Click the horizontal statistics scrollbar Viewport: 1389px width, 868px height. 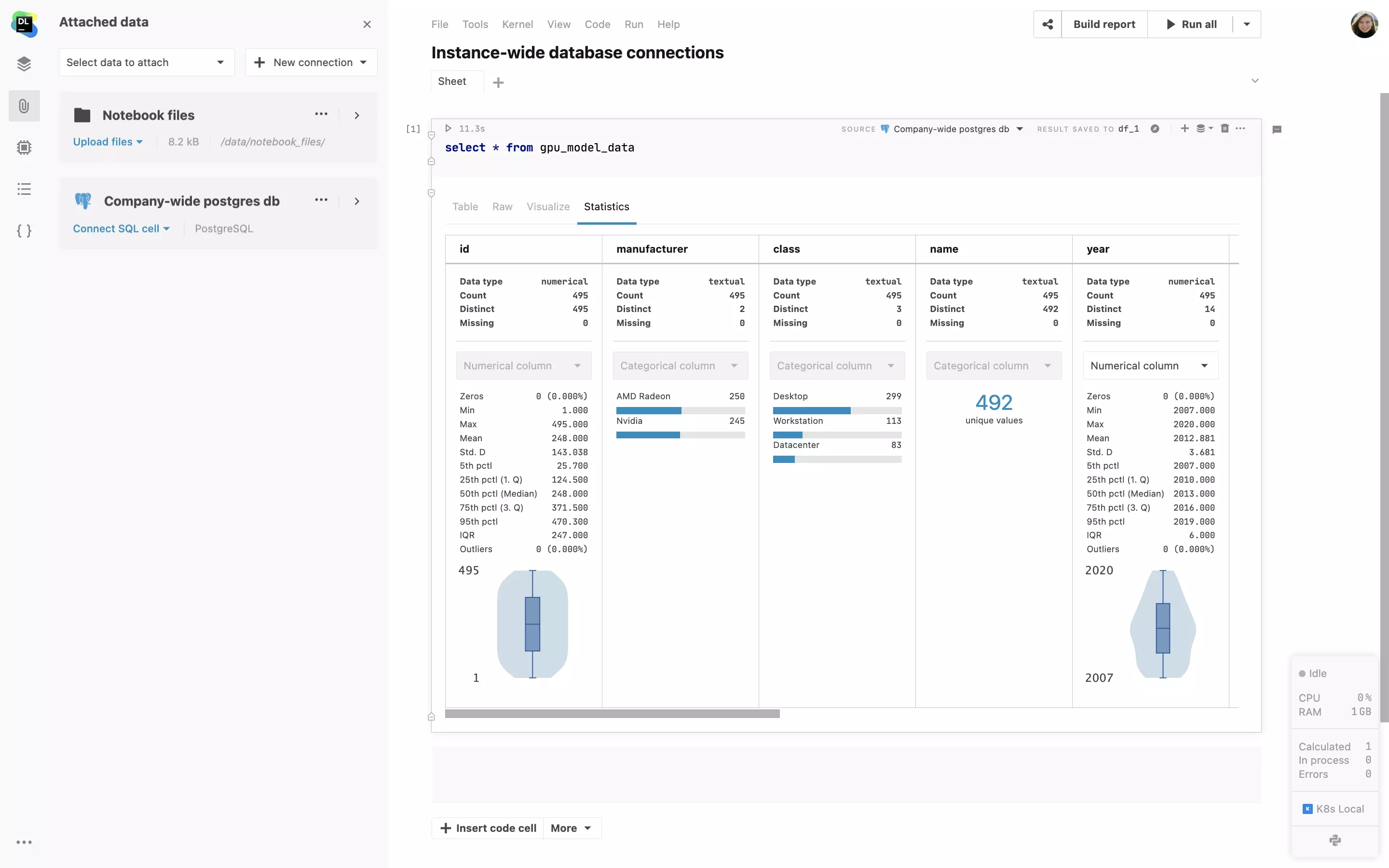tap(612, 714)
